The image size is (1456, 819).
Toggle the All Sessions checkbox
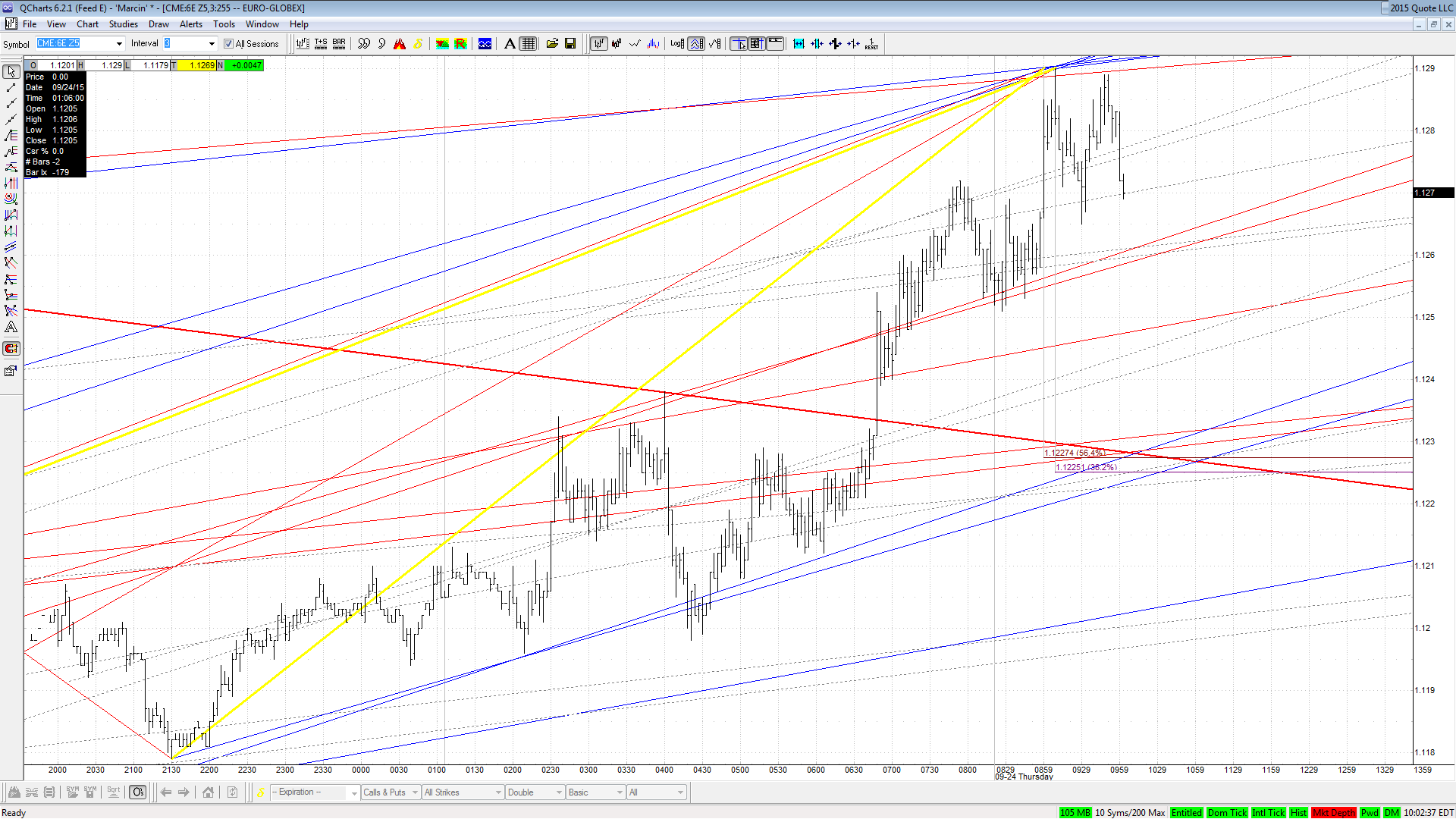tap(228, 44)
